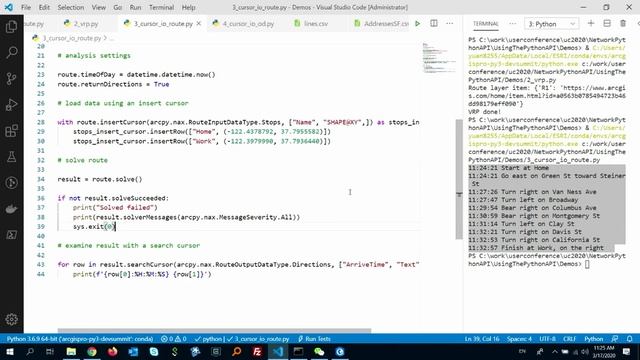Click taskbar clock showing 11:25 AM
Image resolution: width=640 pixels, height=360 pixels.
[x=605, y=351]
